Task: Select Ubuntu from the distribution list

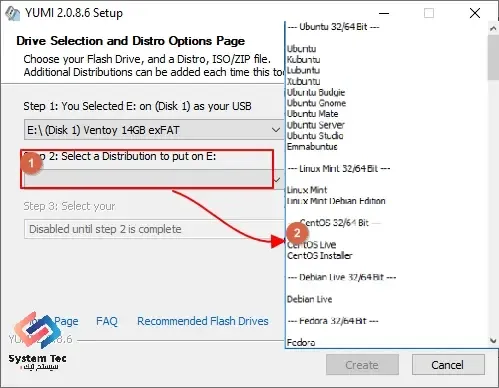Action: point(301,49)
